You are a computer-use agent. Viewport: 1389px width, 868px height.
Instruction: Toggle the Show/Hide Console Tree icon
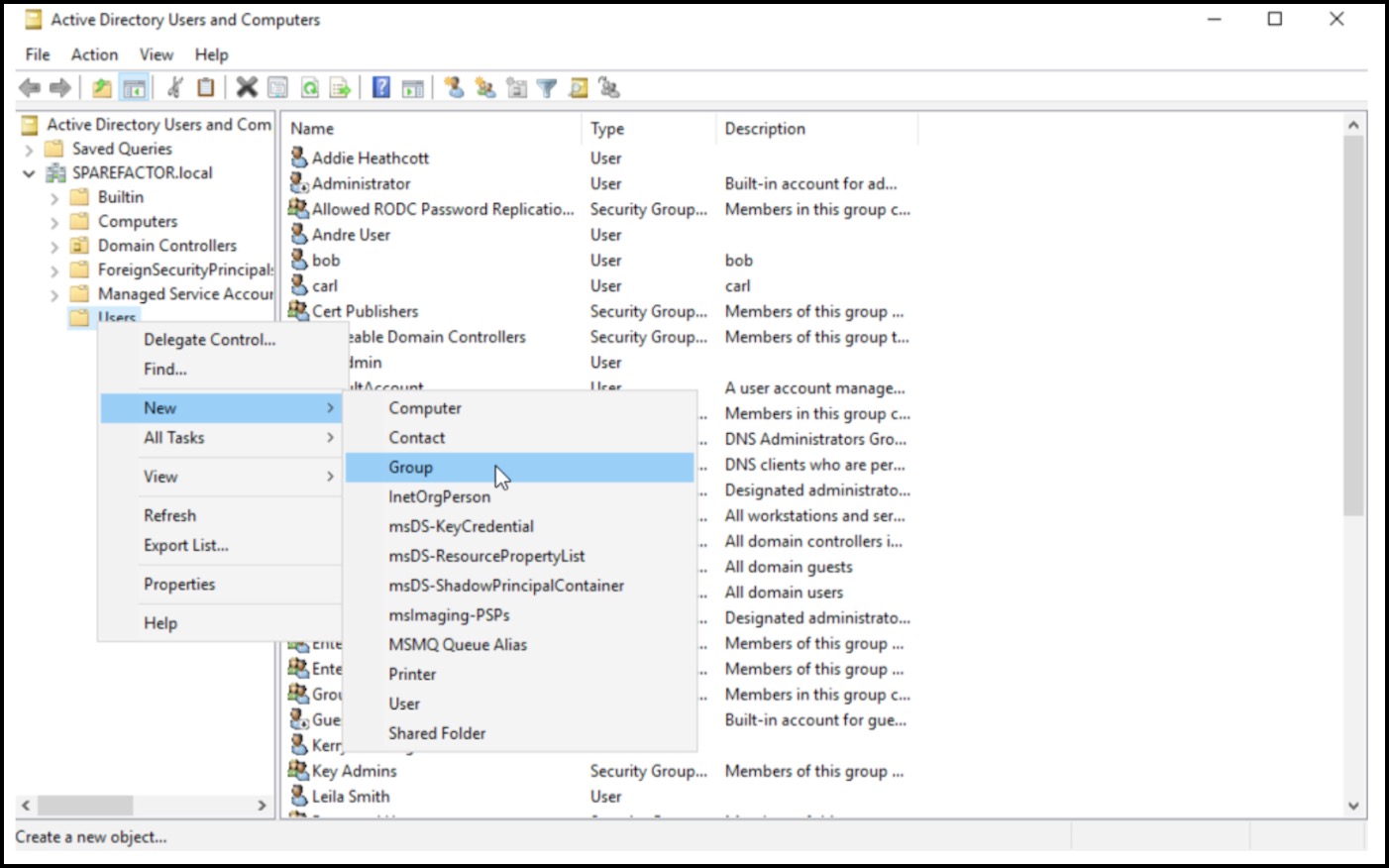pyautogui.click(x=134, y=88)
